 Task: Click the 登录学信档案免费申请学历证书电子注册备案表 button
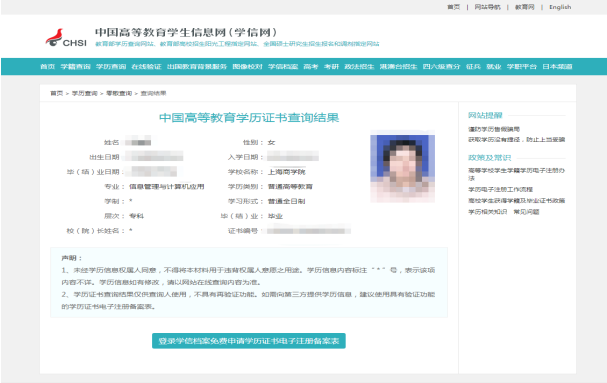pos(249,341)
